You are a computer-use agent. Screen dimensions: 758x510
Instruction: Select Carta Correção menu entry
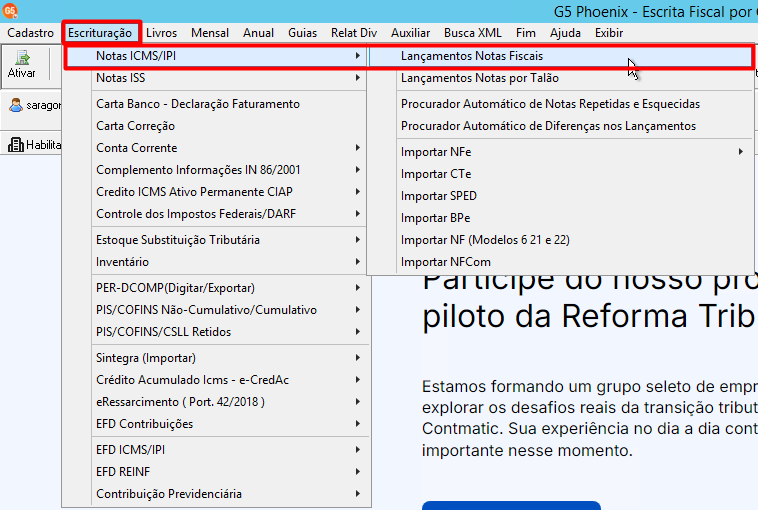coord(216,126)
